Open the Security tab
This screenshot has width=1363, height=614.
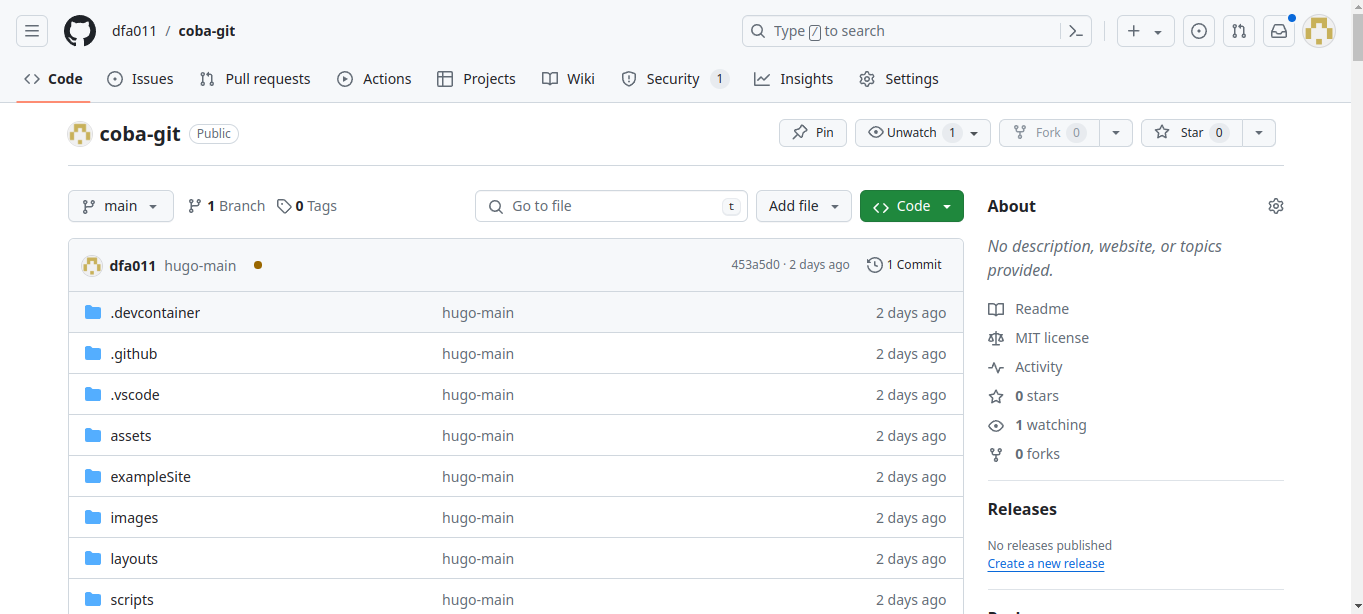(x=675, y=79)
